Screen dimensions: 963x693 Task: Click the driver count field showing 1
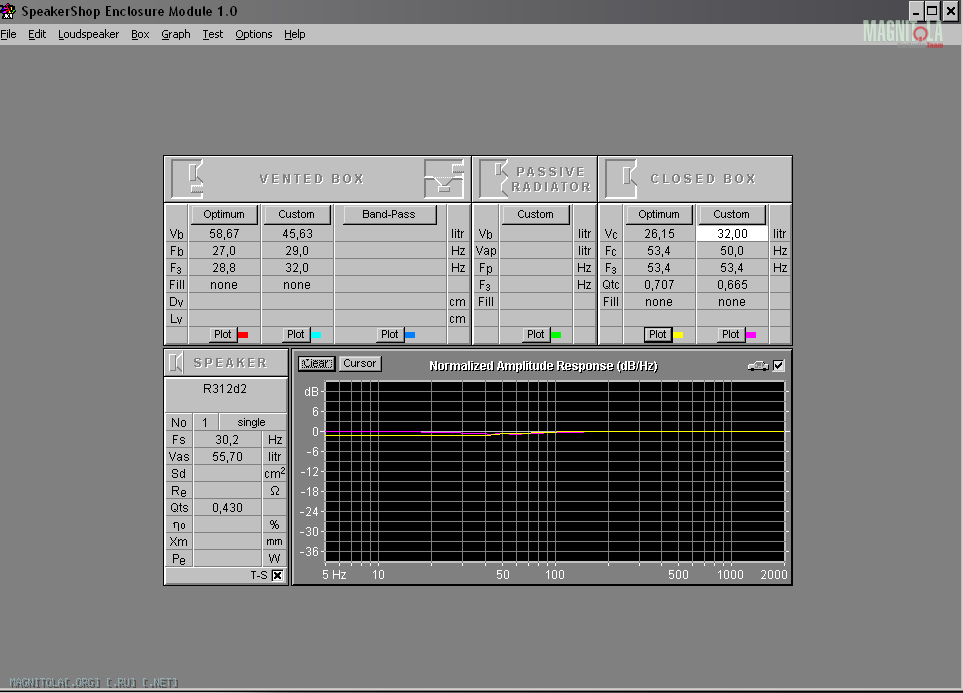(205, 423)
